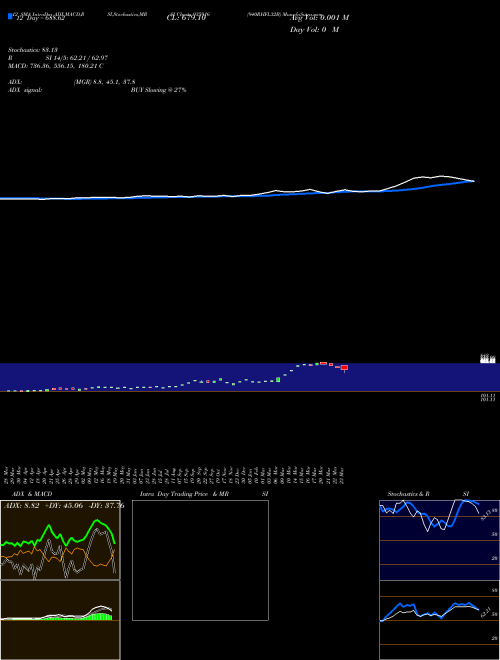Click the 'CL: 679.10' closing price label
The image size is (500, 660).
coord(186,18)
